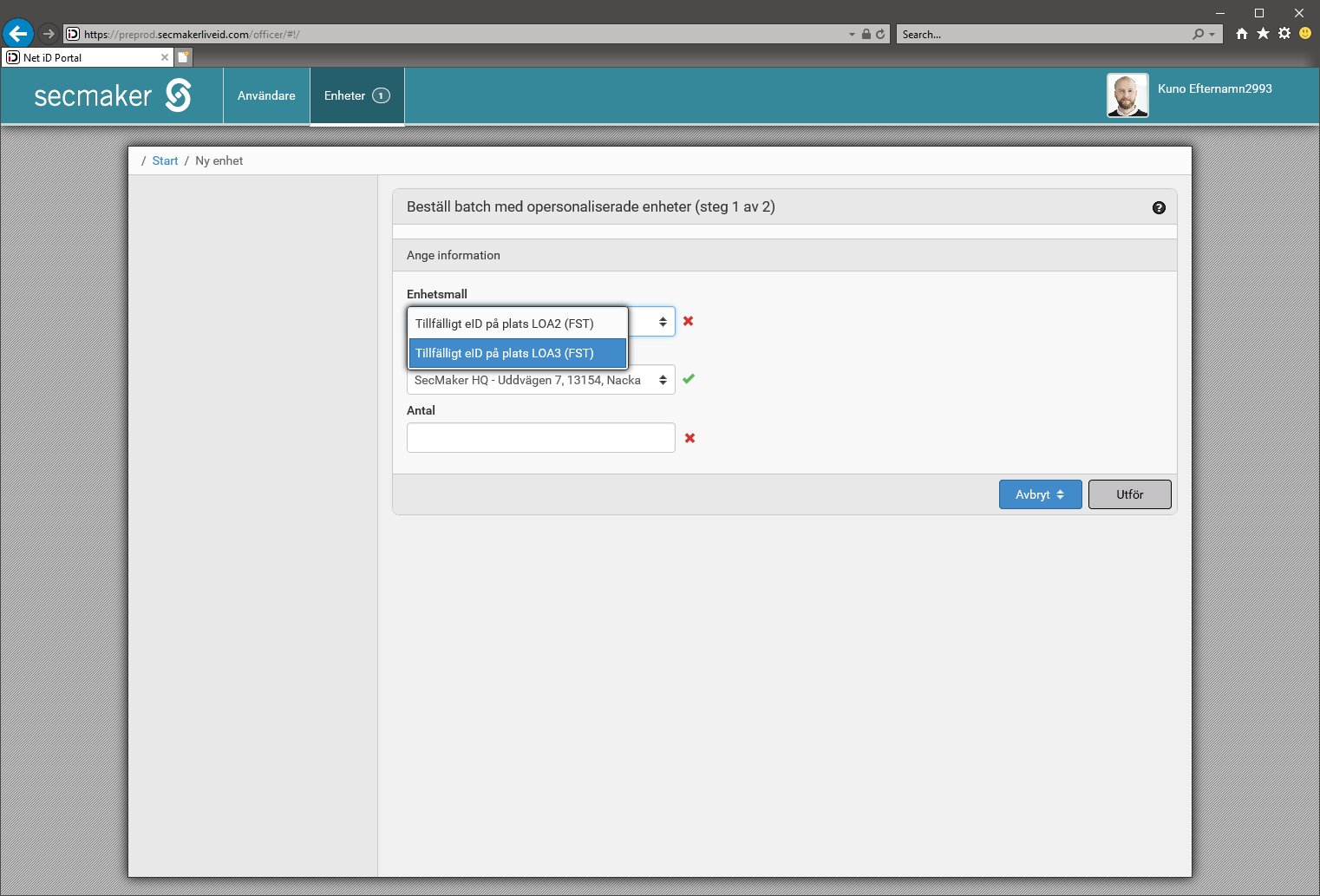Screen dimensions: 1320x896
Task: Toggle the Enhetsmall dropdown arrow
Action: 663,322
